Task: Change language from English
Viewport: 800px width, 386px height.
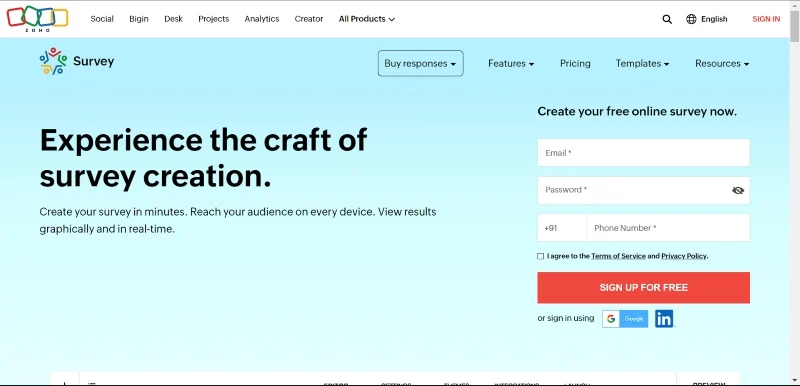Action: coord(714,19)
